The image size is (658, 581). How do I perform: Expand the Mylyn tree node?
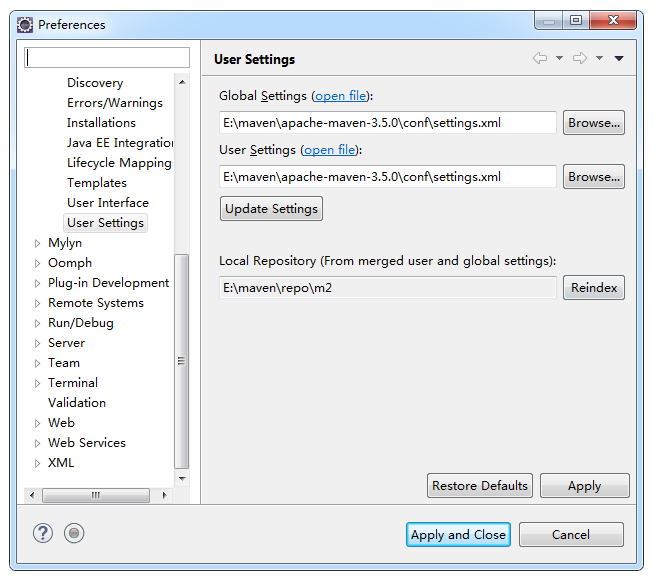37,243
